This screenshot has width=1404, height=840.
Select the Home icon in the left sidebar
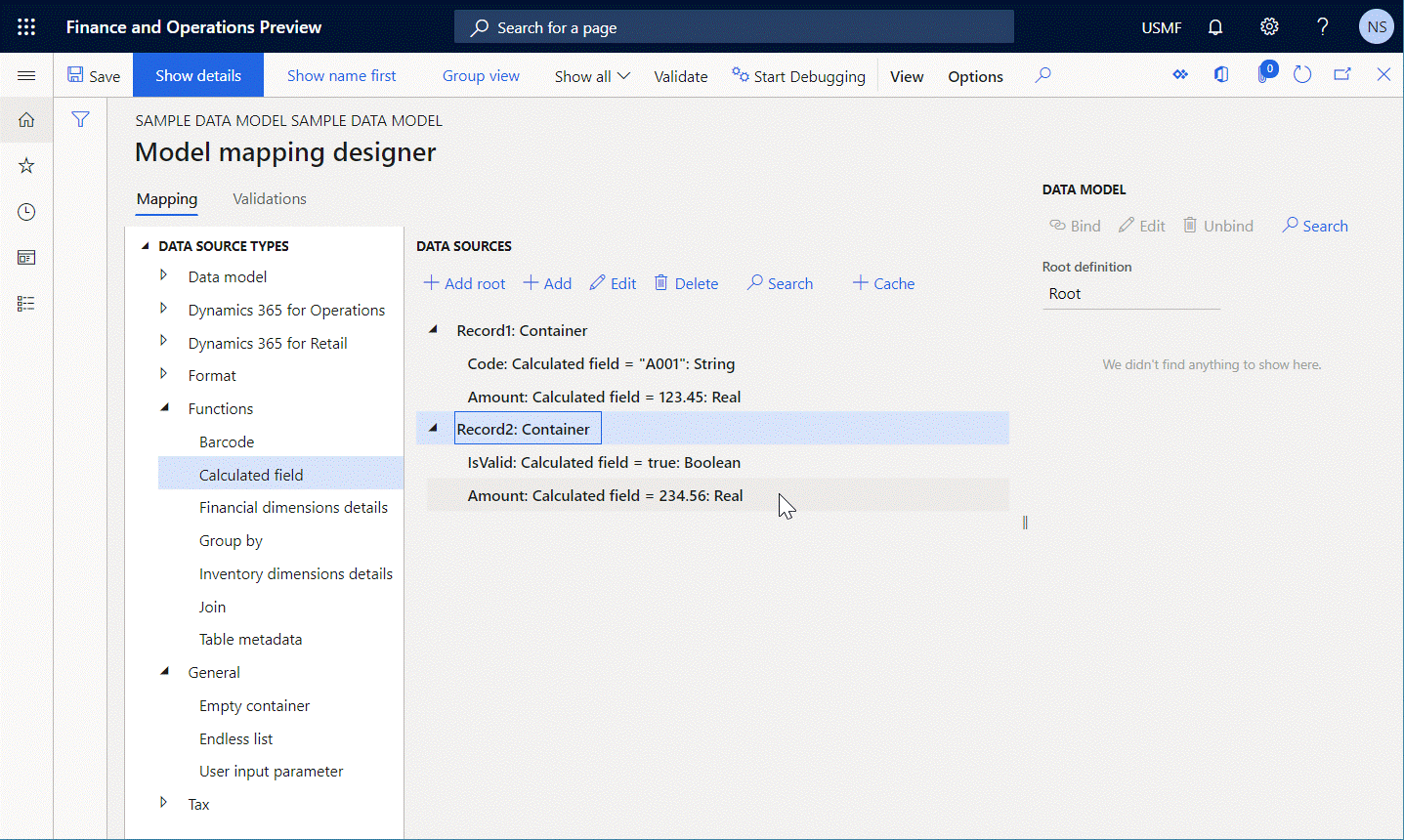(26, 119)
